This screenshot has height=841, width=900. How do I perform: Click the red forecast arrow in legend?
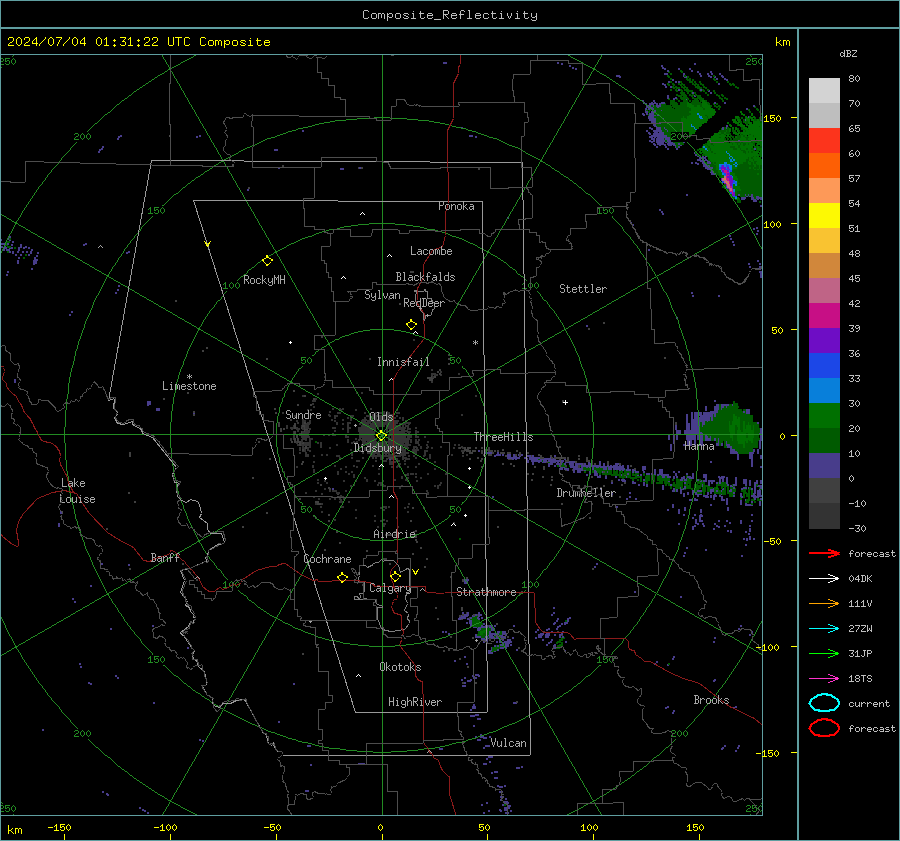824,553
